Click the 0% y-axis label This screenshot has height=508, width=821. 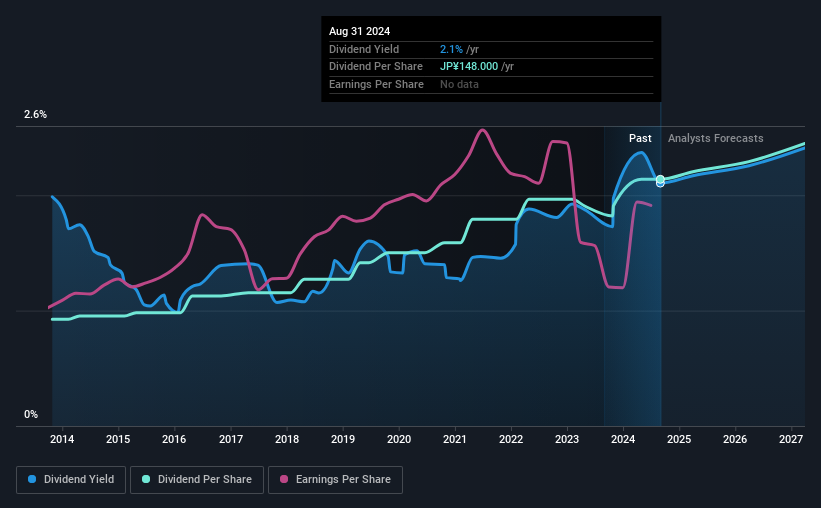[x=31, y=414]
